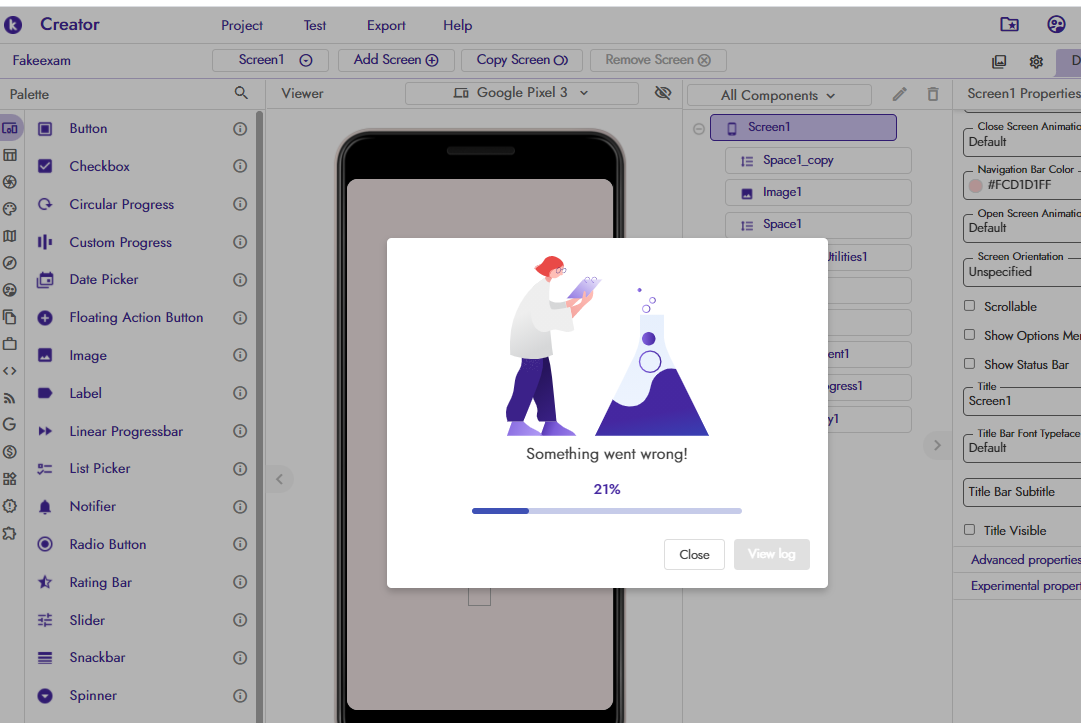Screen dimensions: 1081x723
Task: Click the View log button
Action: pyautogui.click(x=771, y=554)
